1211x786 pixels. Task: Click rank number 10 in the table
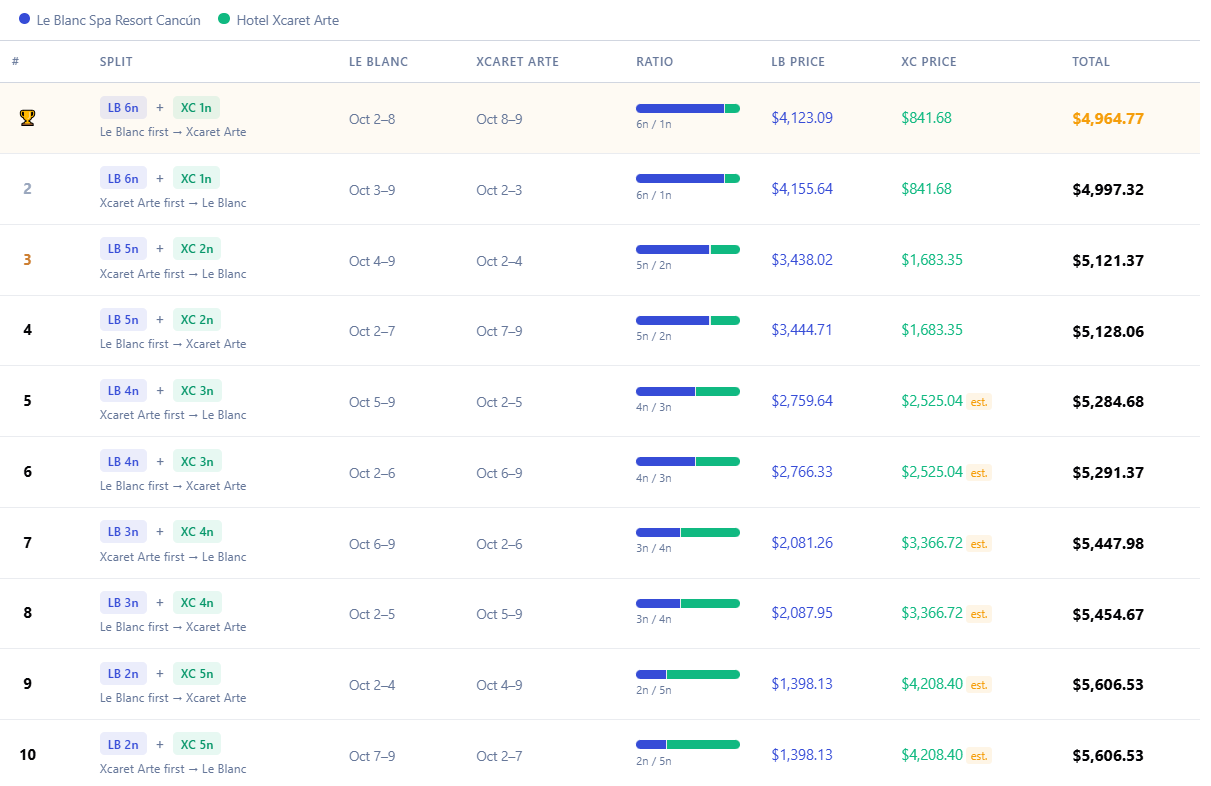click(x=27, y=755)
